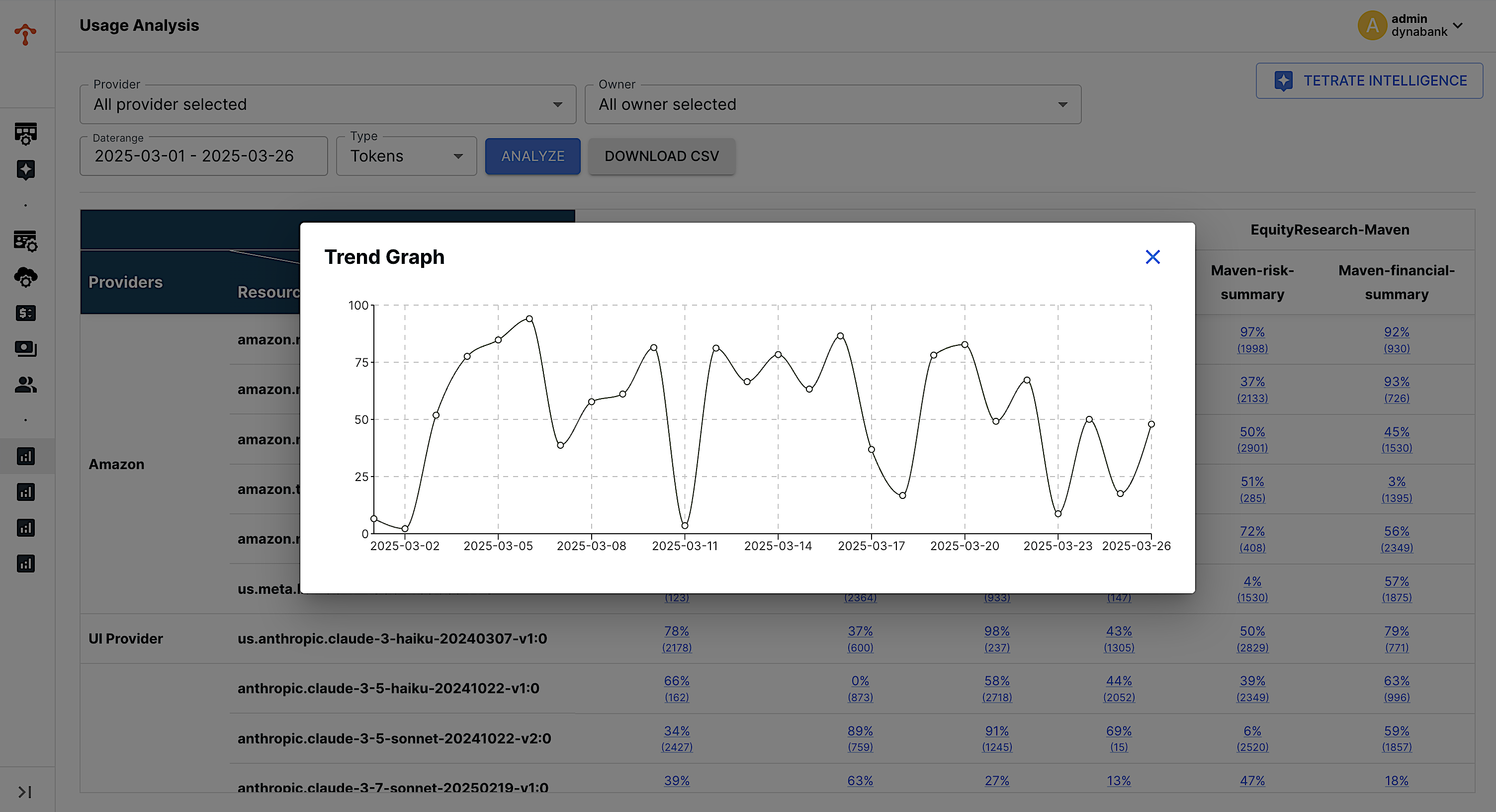Click the DOWNLOAD CSV button
The height and width of the screenshot is (812, 1496).
click(661, 156)
